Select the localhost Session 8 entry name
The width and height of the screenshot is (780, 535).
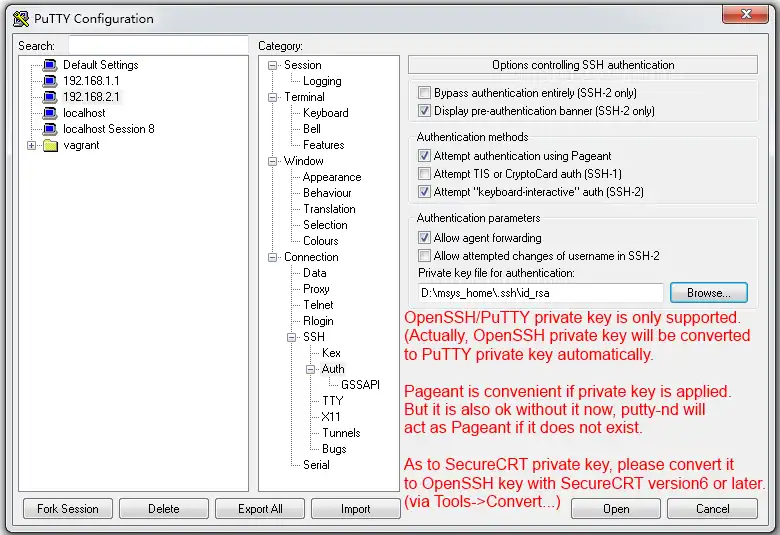108,129
